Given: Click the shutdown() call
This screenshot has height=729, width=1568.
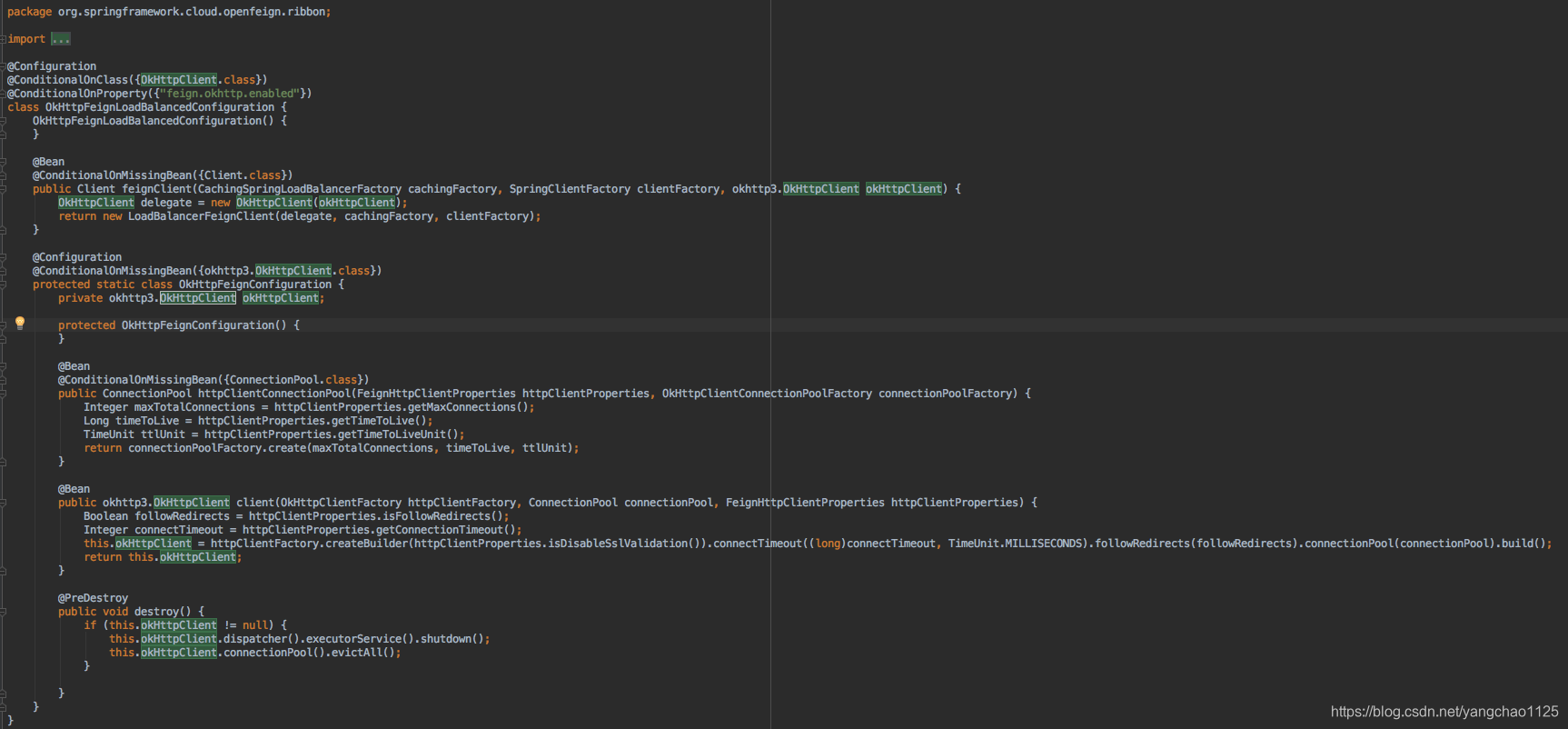Looking at the screenshot, I should point(452,639).
